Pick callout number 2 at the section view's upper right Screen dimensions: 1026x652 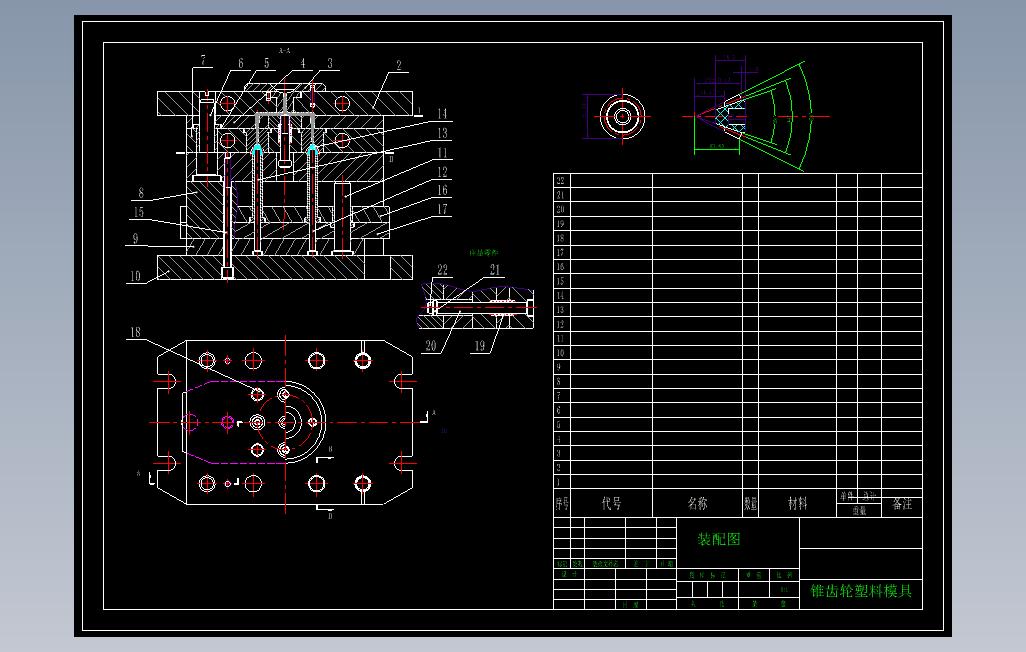pos(398,65)
